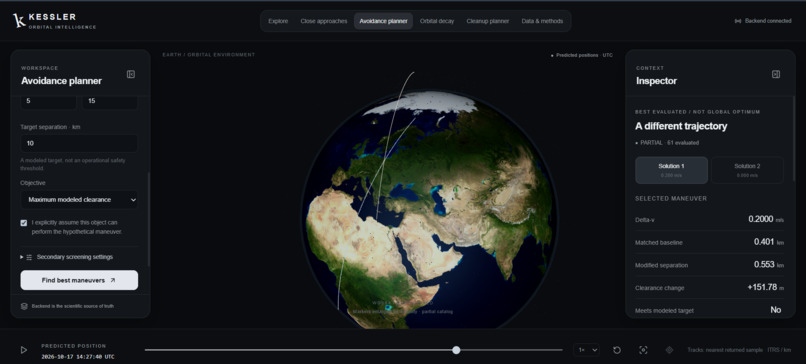Click the timestamp 2026-10-17 14:27:40 UTC
Screen dimensions: 806x364
[78, 357]
